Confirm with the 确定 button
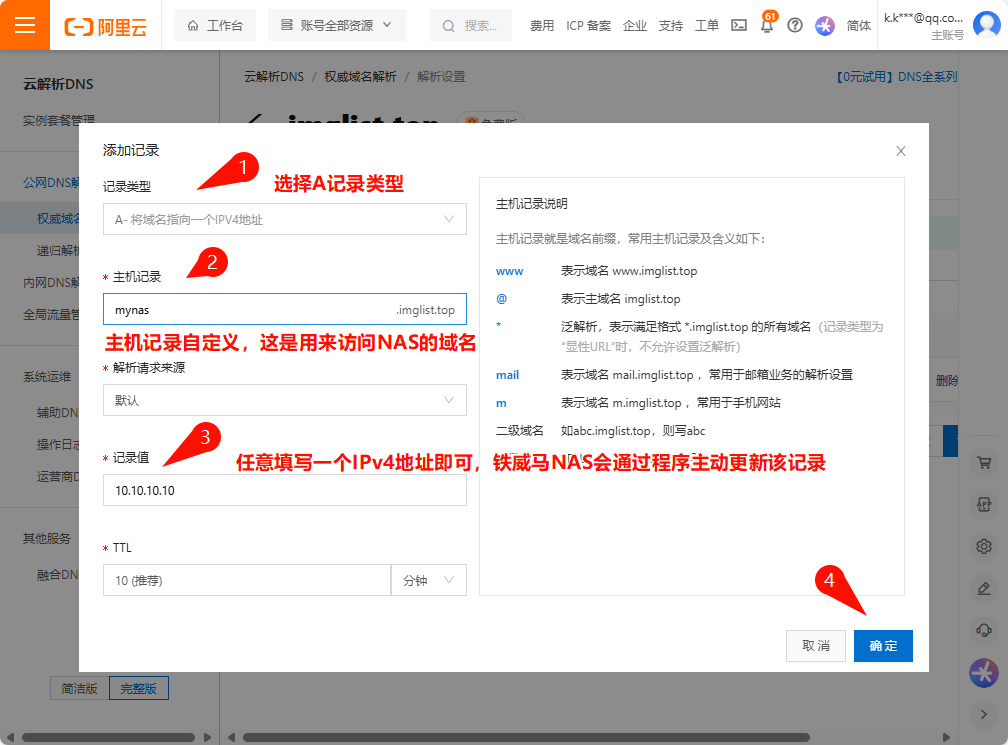The image size is (1008, 745). tap(883, 646)
